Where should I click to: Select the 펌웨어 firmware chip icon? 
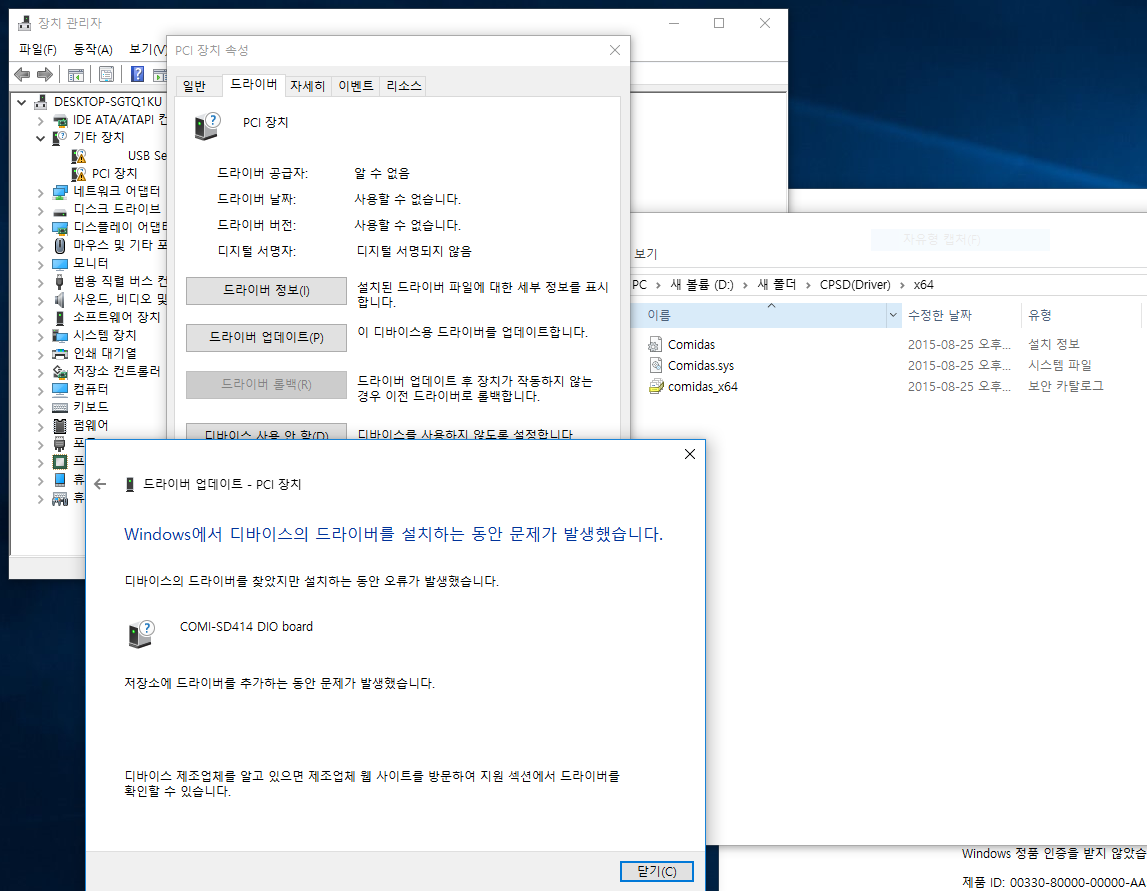[60, 426]
